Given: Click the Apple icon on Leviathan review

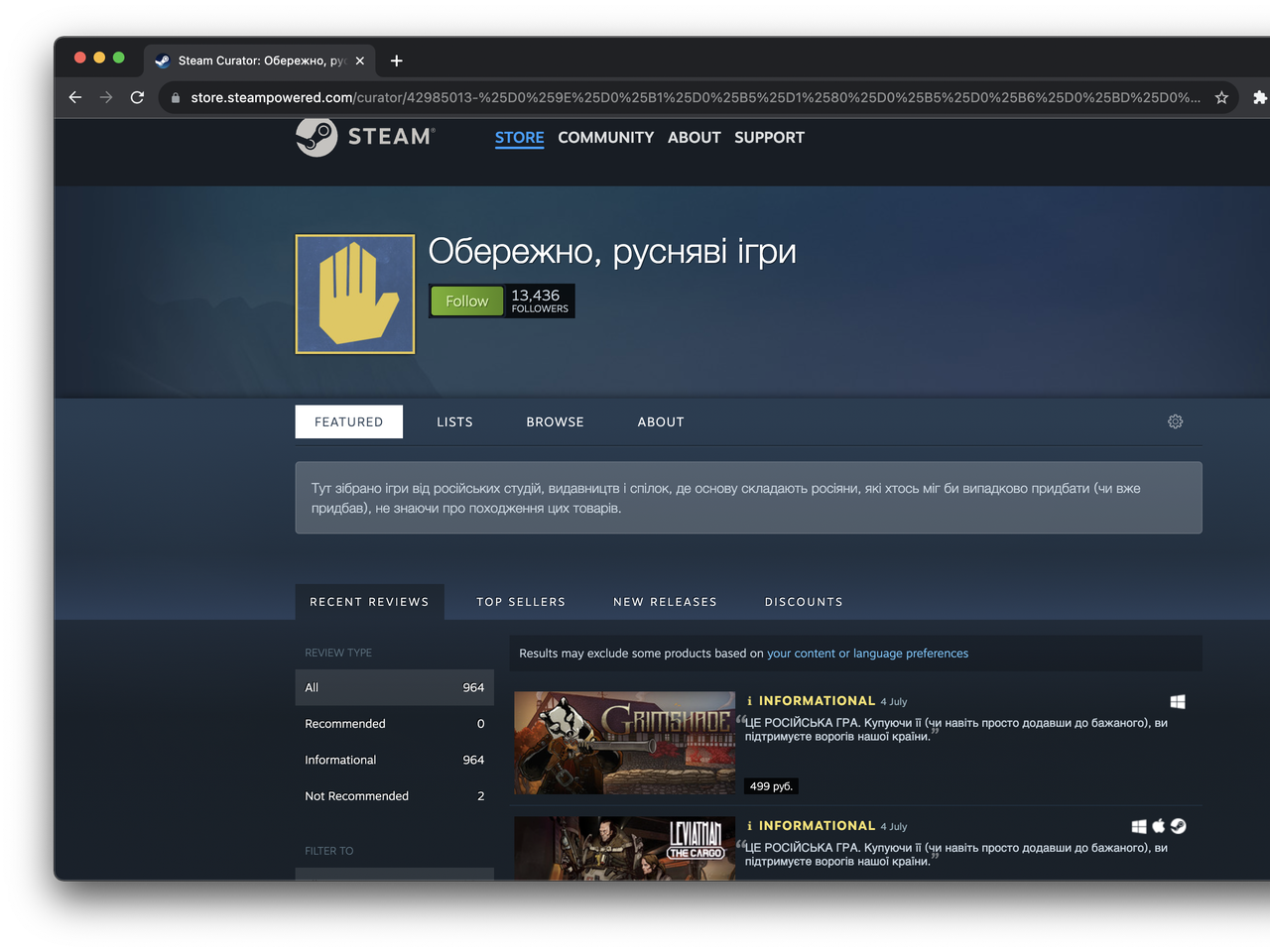Looking at the screenshot, I should tap(1158, 825).
